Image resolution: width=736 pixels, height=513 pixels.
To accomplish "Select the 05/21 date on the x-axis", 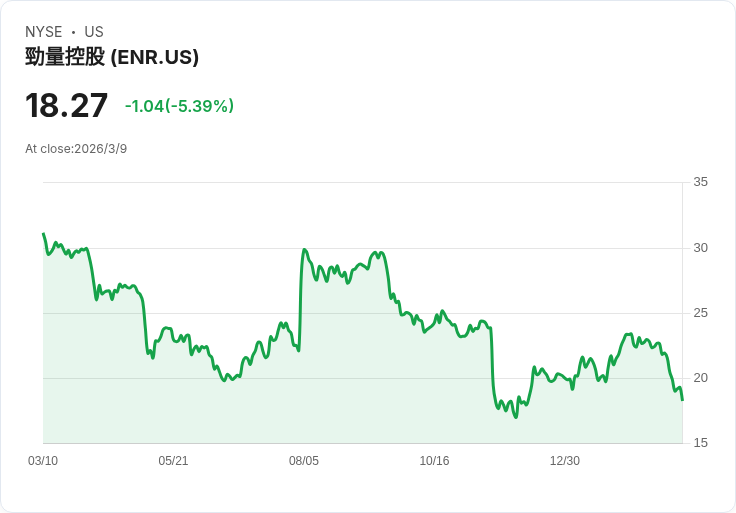I will (x=173, y=461).
